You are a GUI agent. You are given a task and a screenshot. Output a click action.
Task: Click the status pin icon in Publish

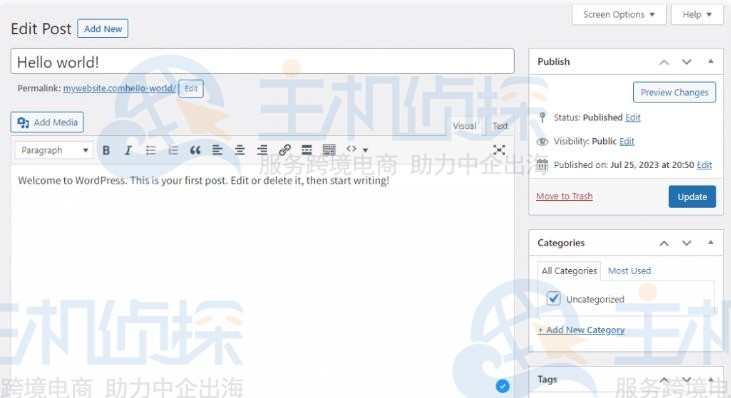click(542, 117)
